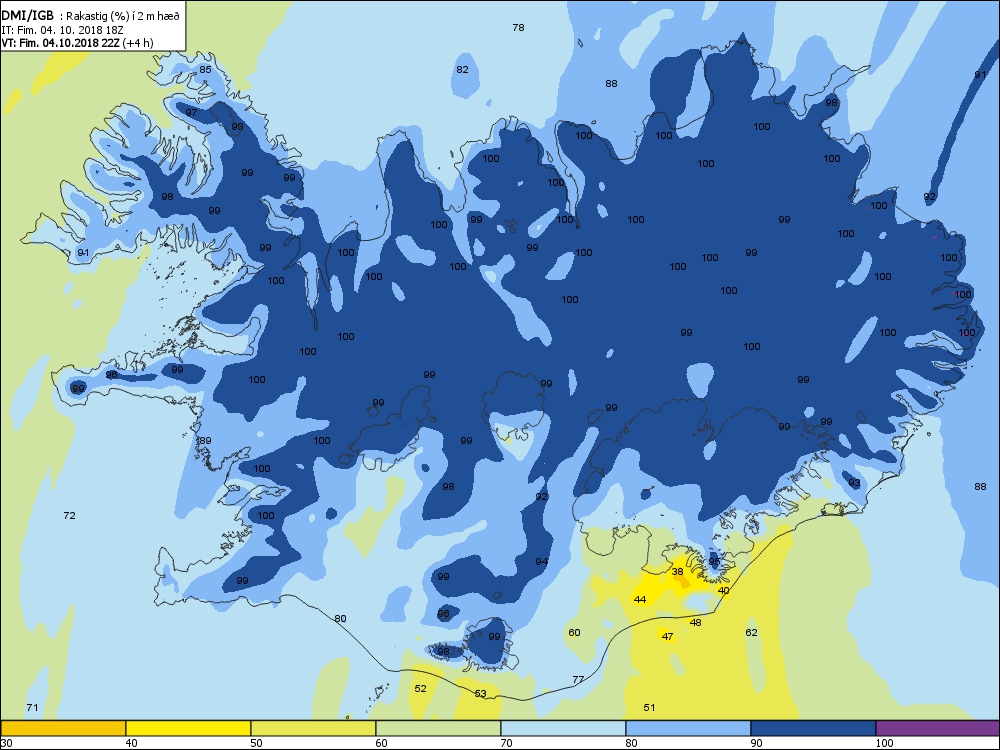Image resolution: width=1000 pixels, height=750 pixels.
Task: Click the 89 value on the west coast
Action: point(205,441)
